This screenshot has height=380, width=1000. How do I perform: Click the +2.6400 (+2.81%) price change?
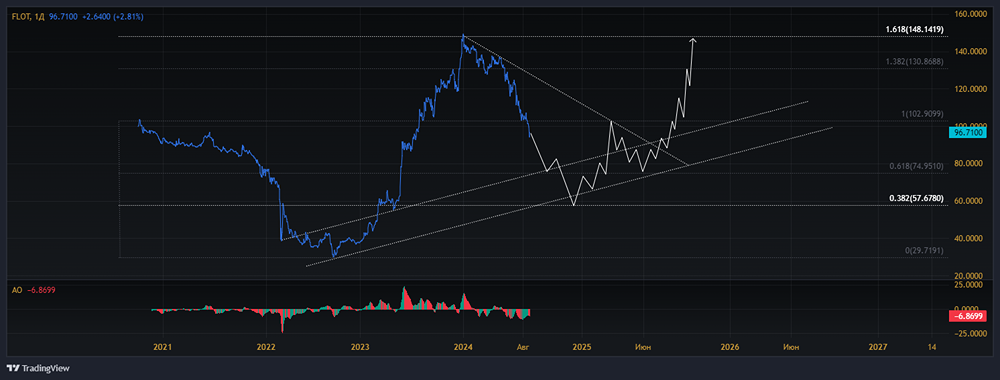tap(114, 16)
